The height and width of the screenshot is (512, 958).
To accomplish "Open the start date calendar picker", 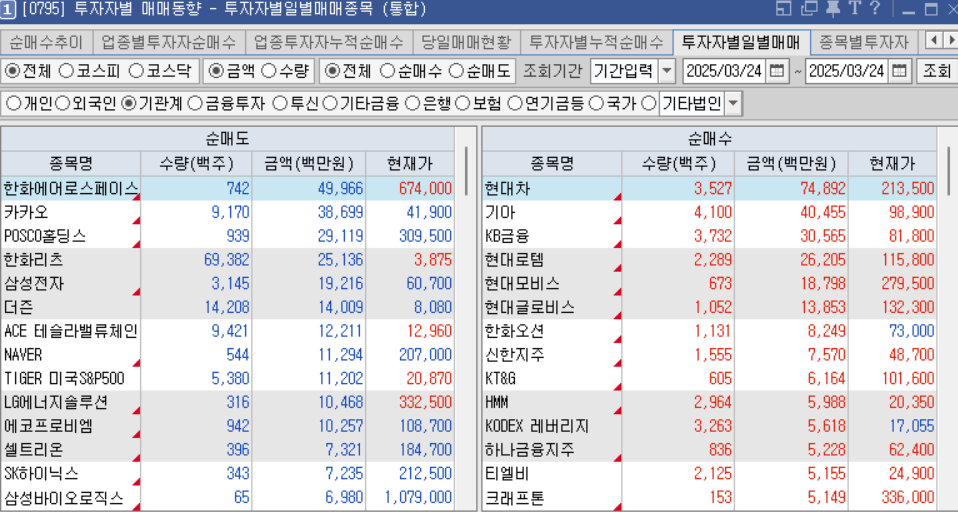I will (777, 71).
